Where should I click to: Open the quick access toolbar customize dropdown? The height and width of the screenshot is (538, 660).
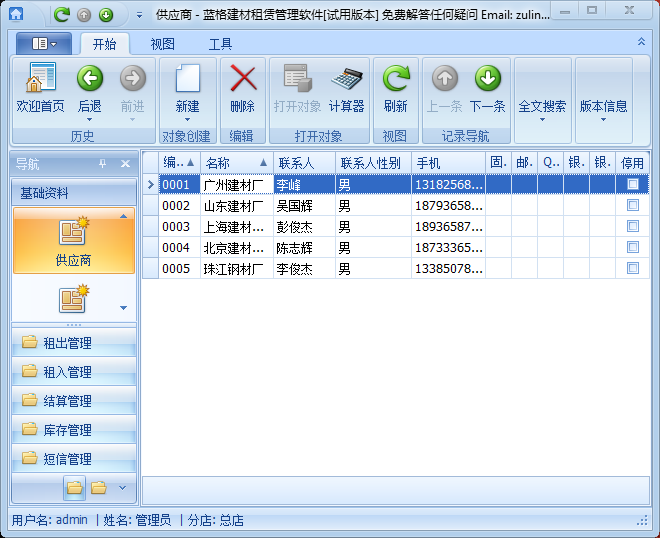pyautogui.click(x=139, y=16)
